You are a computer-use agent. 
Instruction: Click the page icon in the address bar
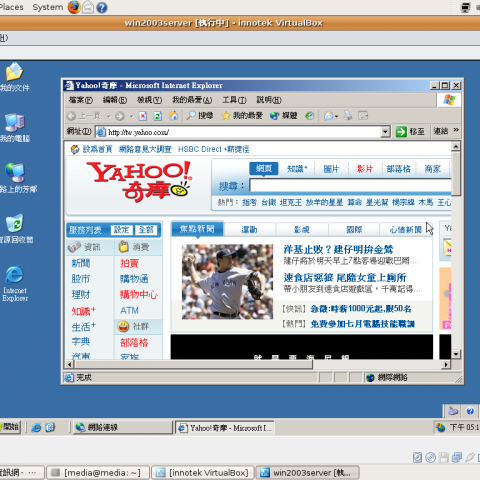[x=101, y=132]
